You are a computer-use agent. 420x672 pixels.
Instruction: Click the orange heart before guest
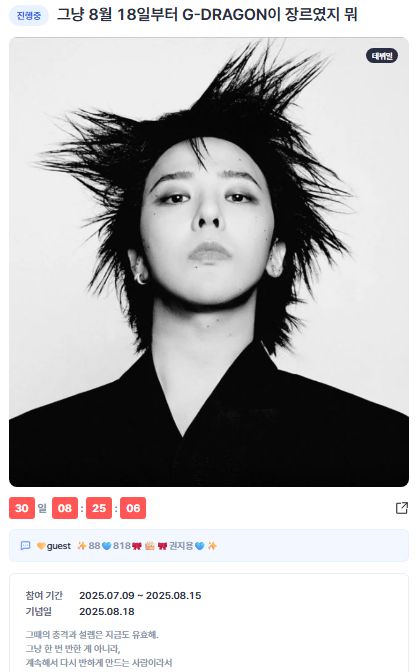point(41,546)
